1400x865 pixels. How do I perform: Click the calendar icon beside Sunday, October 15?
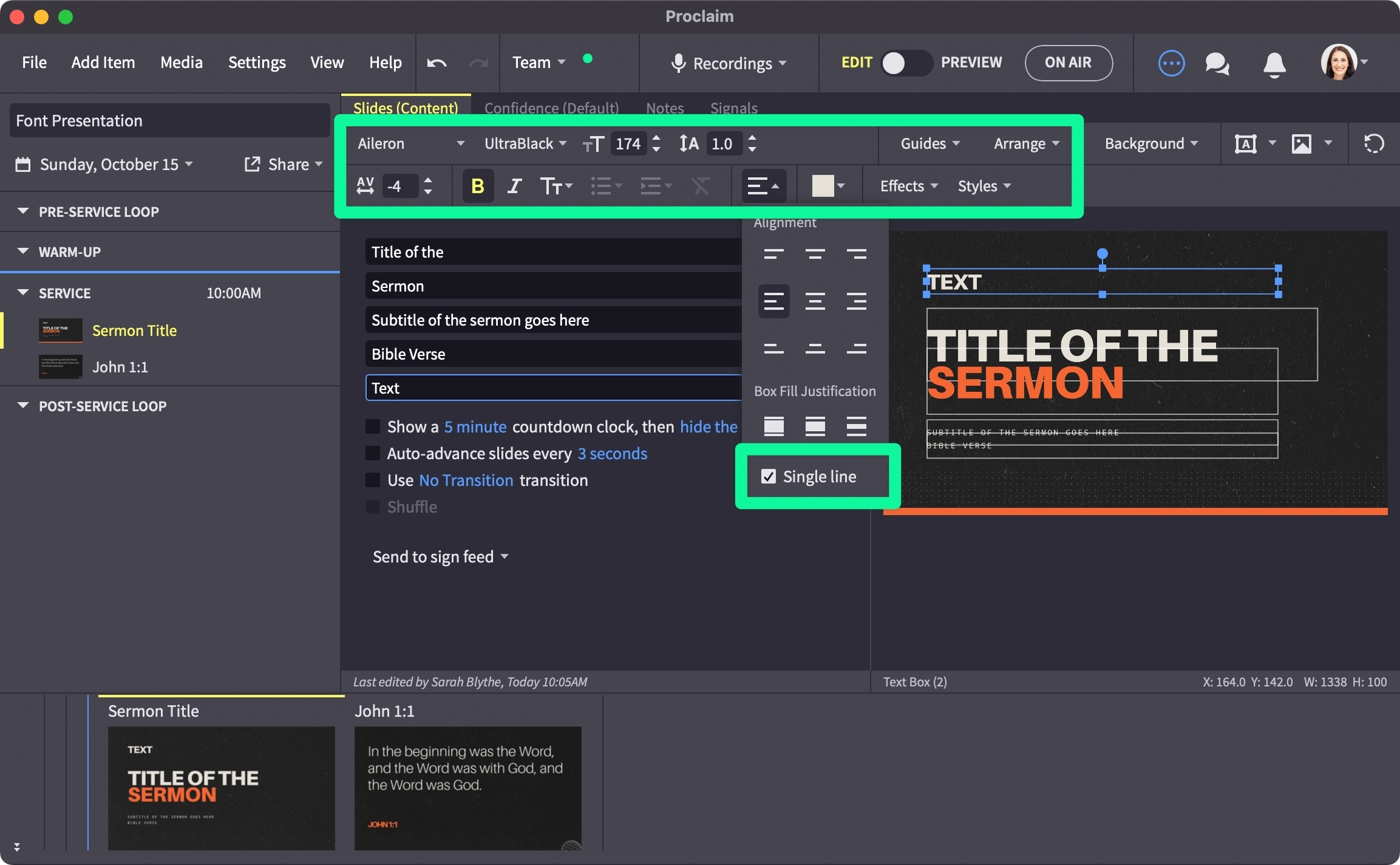point(23,165)
